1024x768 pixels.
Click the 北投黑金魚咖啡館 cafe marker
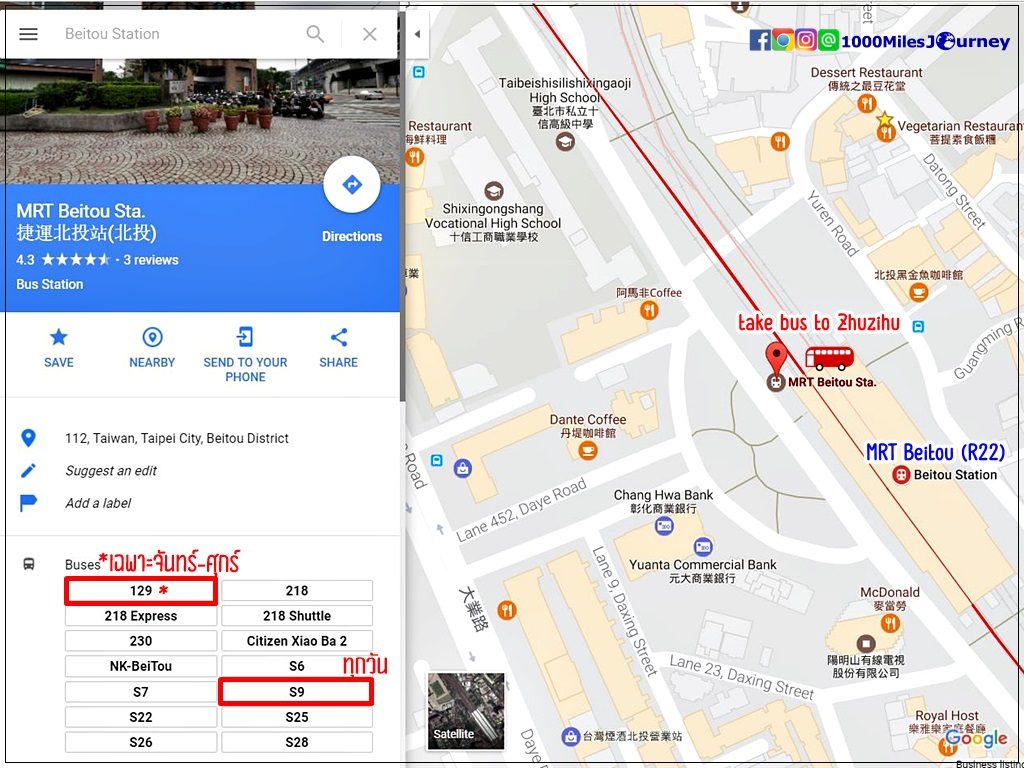click(918, 293)
